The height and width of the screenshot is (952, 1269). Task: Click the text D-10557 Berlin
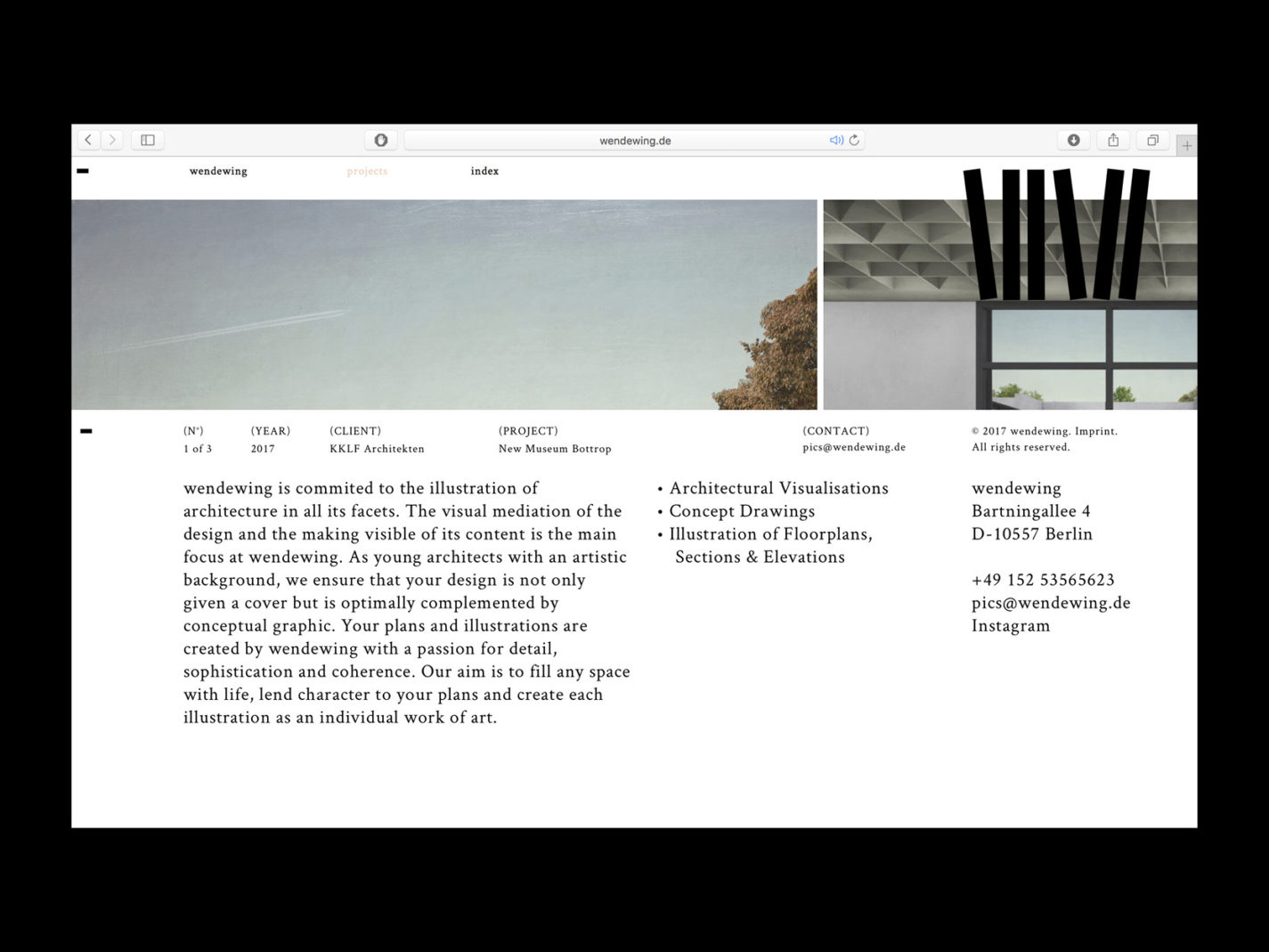1032,534
